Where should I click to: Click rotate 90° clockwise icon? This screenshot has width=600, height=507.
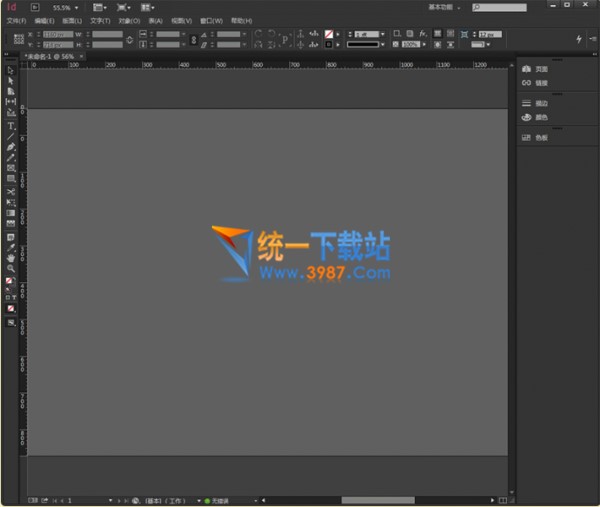coord(258,34)
